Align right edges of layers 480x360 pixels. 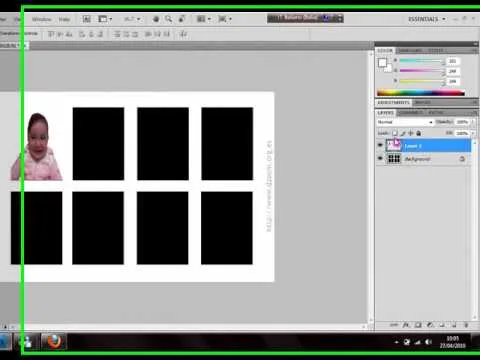point(100,34)
